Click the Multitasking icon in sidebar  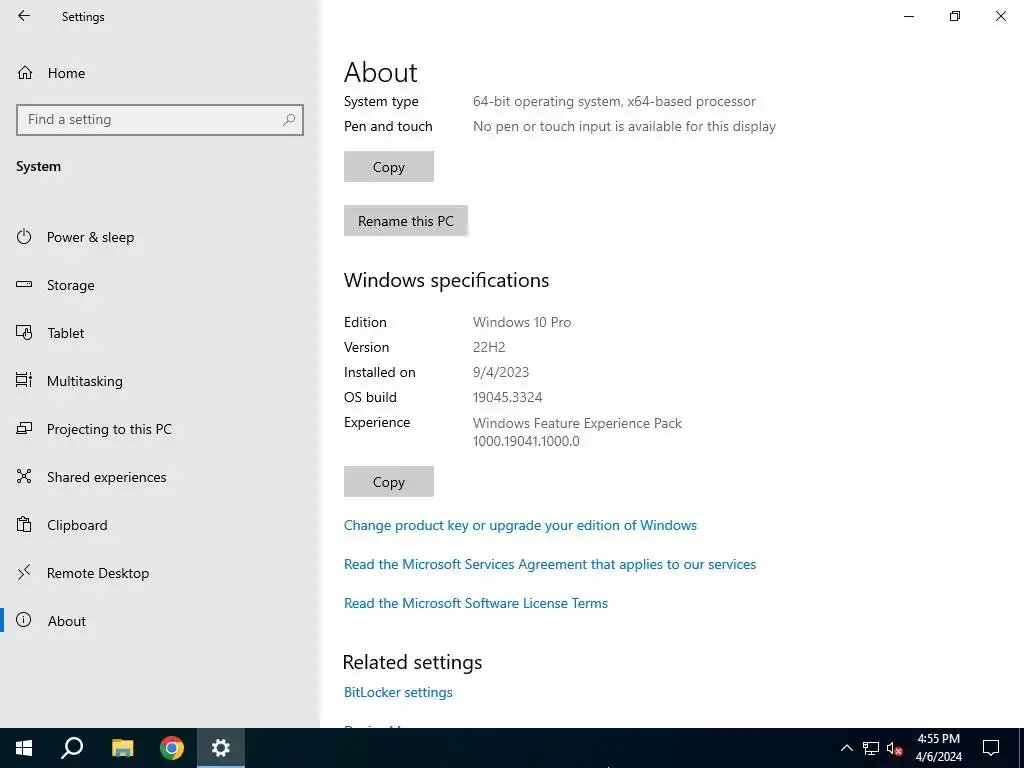click(x=24, y=380)
